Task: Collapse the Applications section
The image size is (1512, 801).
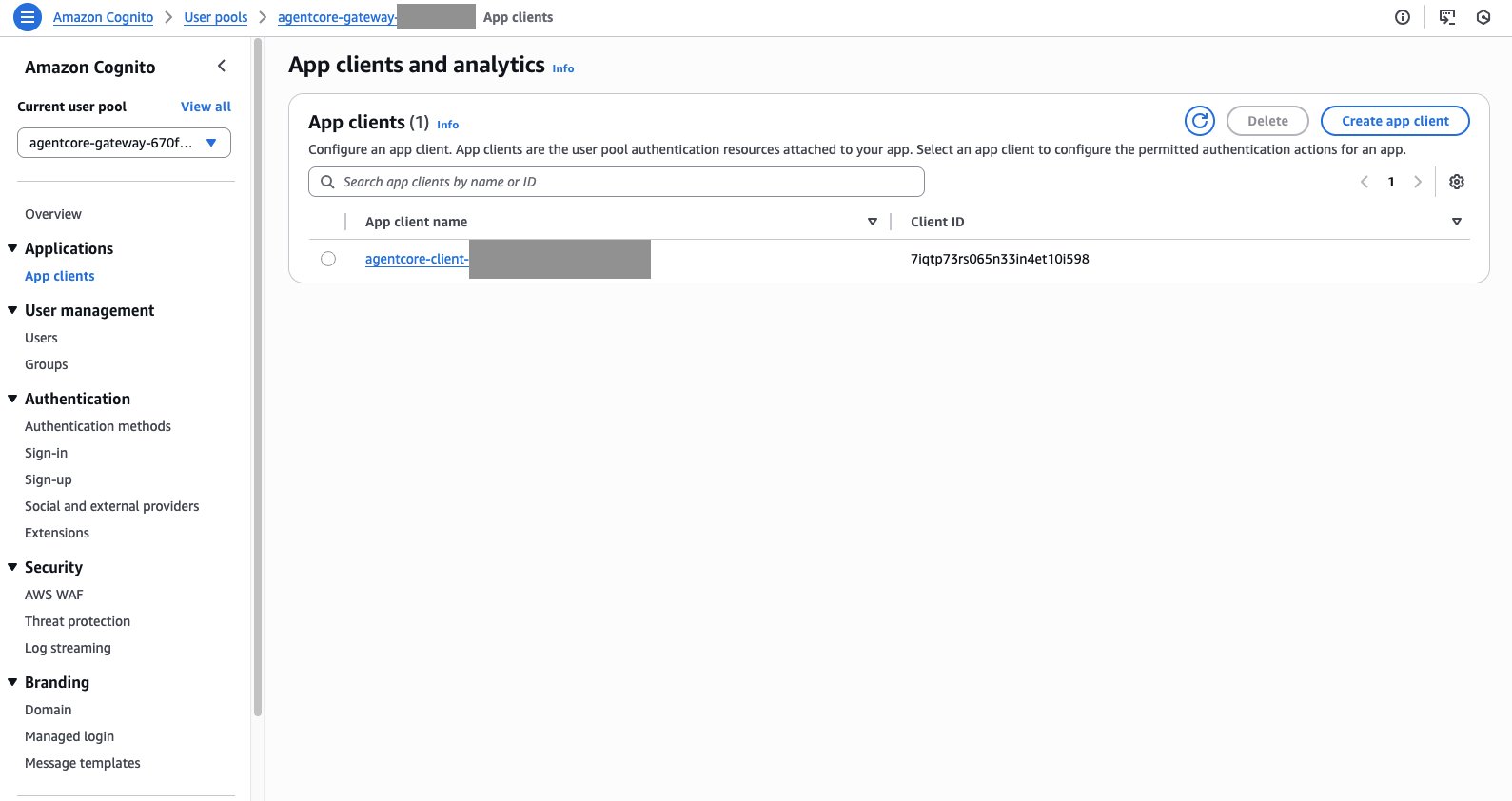Action: [12, 248]
